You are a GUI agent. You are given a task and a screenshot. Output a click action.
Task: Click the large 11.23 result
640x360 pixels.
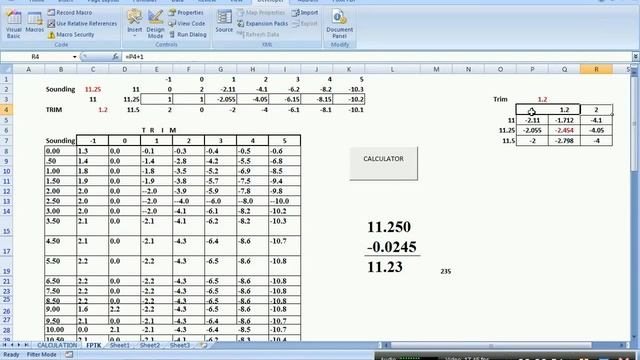point(385,267)
